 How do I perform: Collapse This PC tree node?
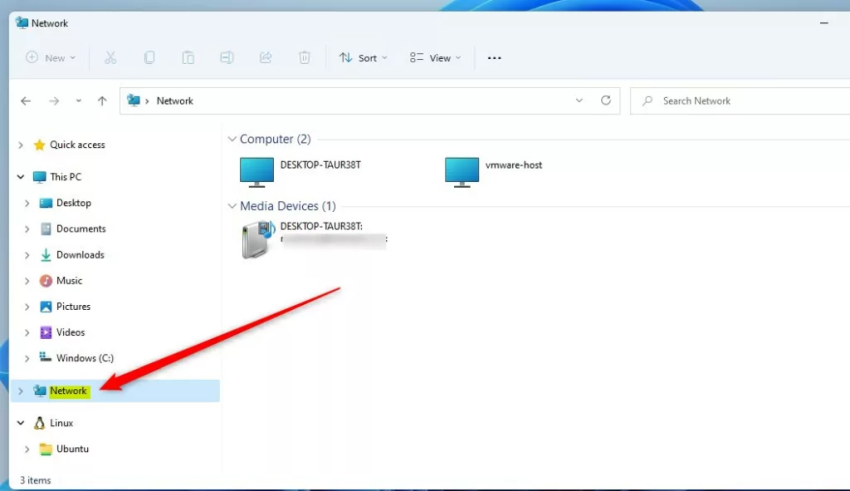pyautogui.click(x=21, y=177)
